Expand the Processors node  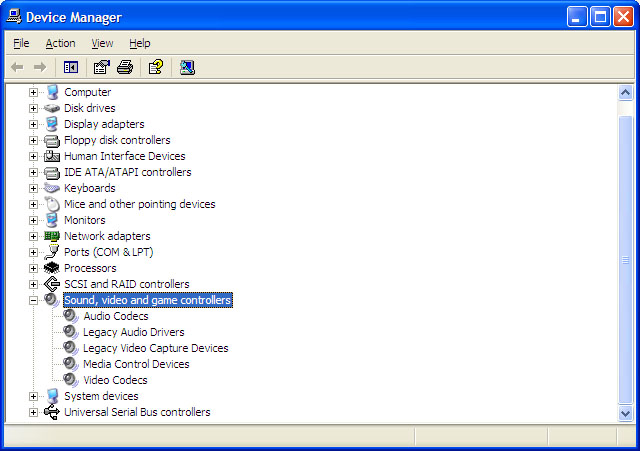[33, 268]
